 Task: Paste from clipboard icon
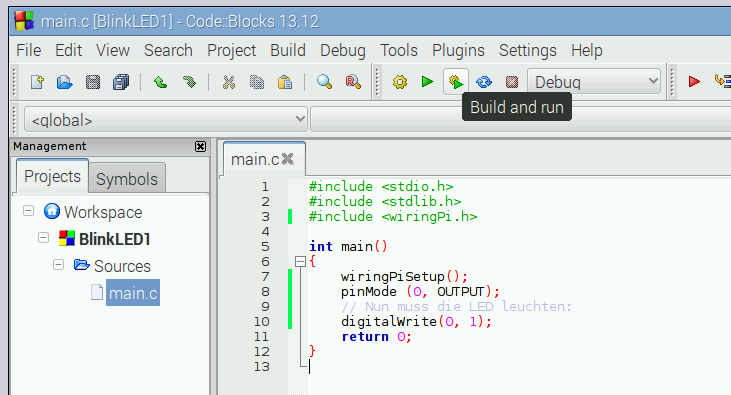(x=285, y=83)
